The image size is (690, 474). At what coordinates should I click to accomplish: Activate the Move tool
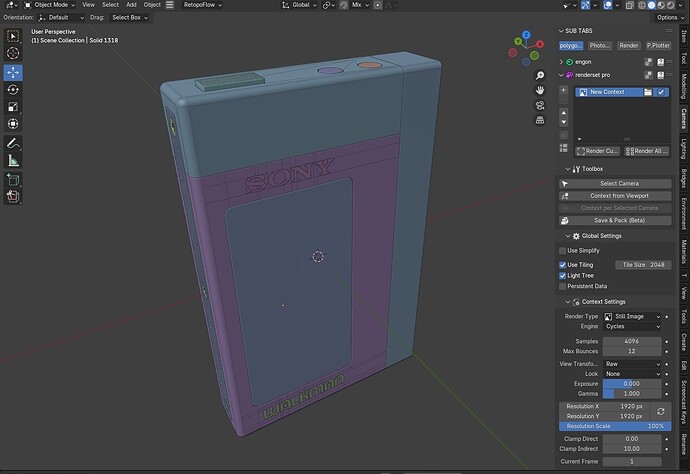point(13,73)
